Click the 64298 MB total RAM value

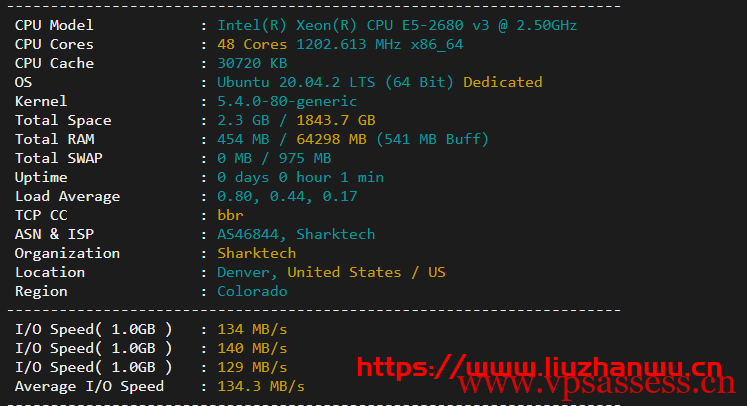(331, 139)
